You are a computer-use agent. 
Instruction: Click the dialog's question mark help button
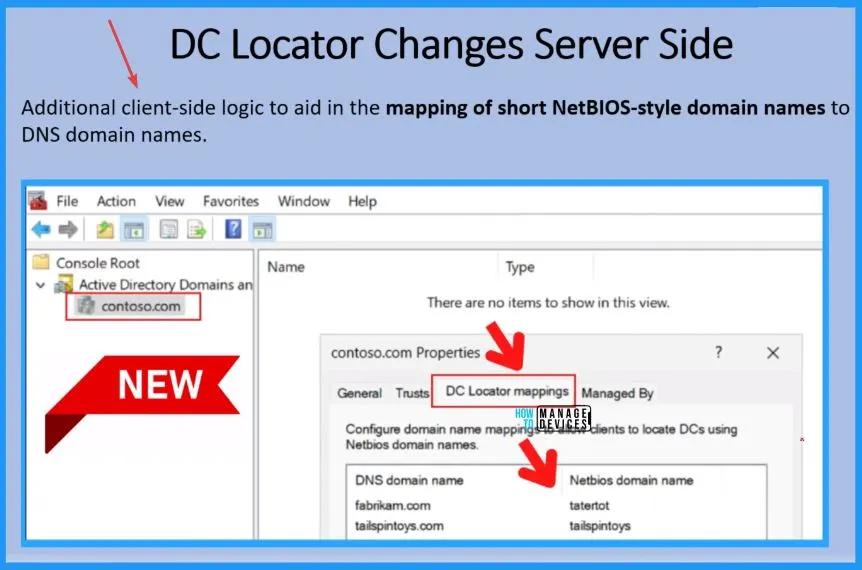pyautogui.click(x=719, y=352)
